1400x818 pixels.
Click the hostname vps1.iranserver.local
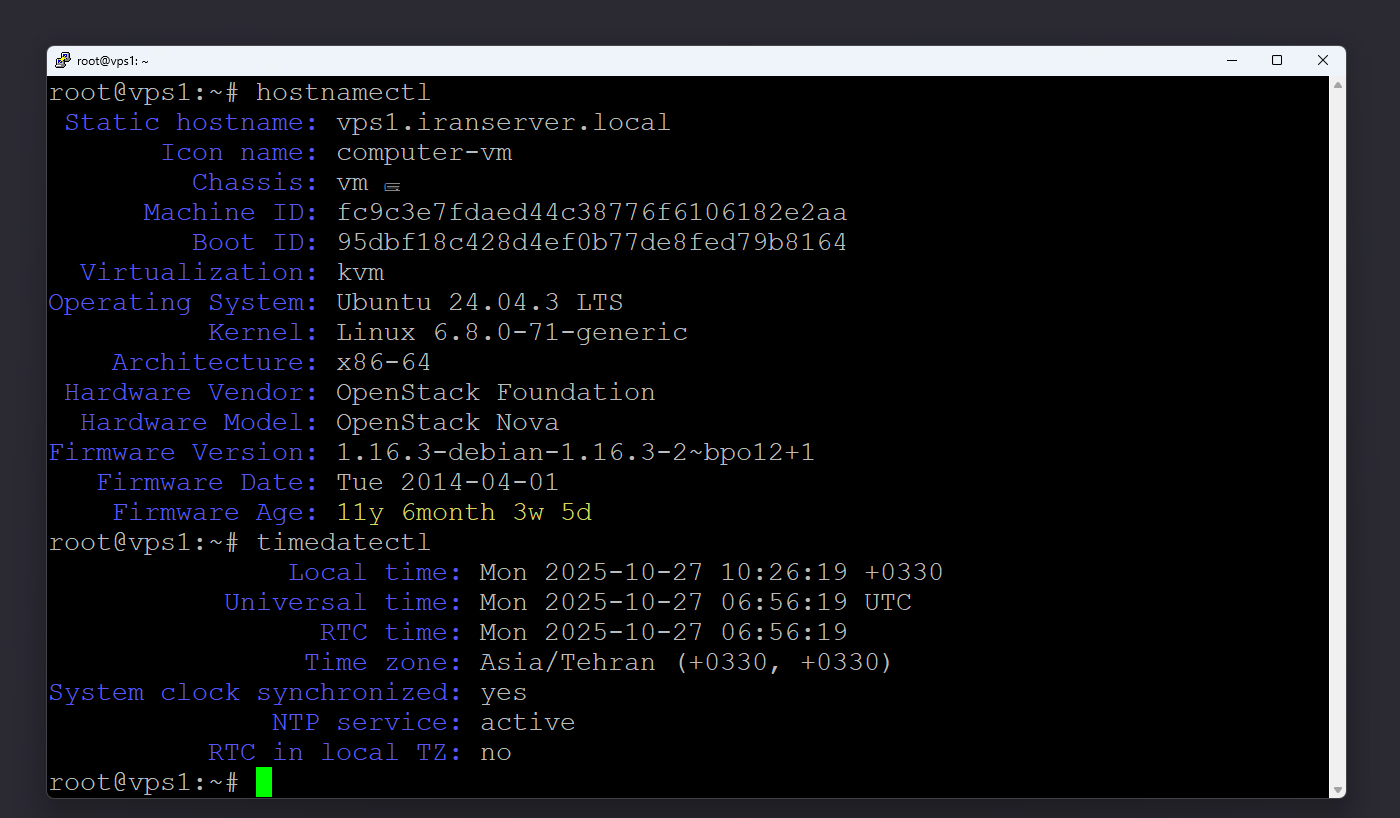coord(503,123)
